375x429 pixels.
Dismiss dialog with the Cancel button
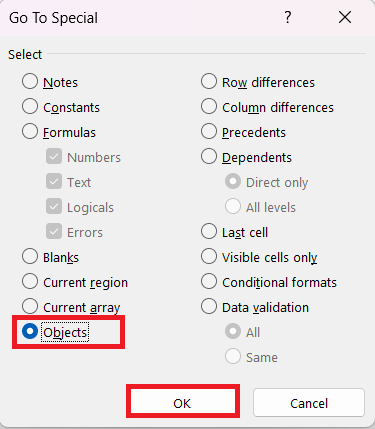(309, 403)
